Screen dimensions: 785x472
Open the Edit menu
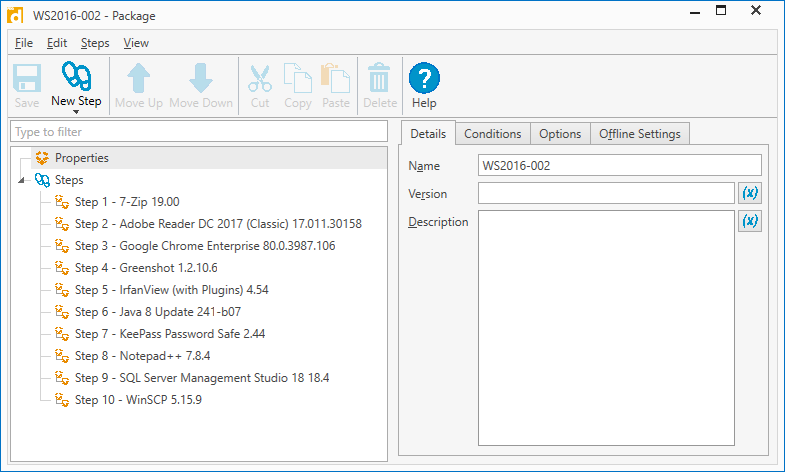57,43
